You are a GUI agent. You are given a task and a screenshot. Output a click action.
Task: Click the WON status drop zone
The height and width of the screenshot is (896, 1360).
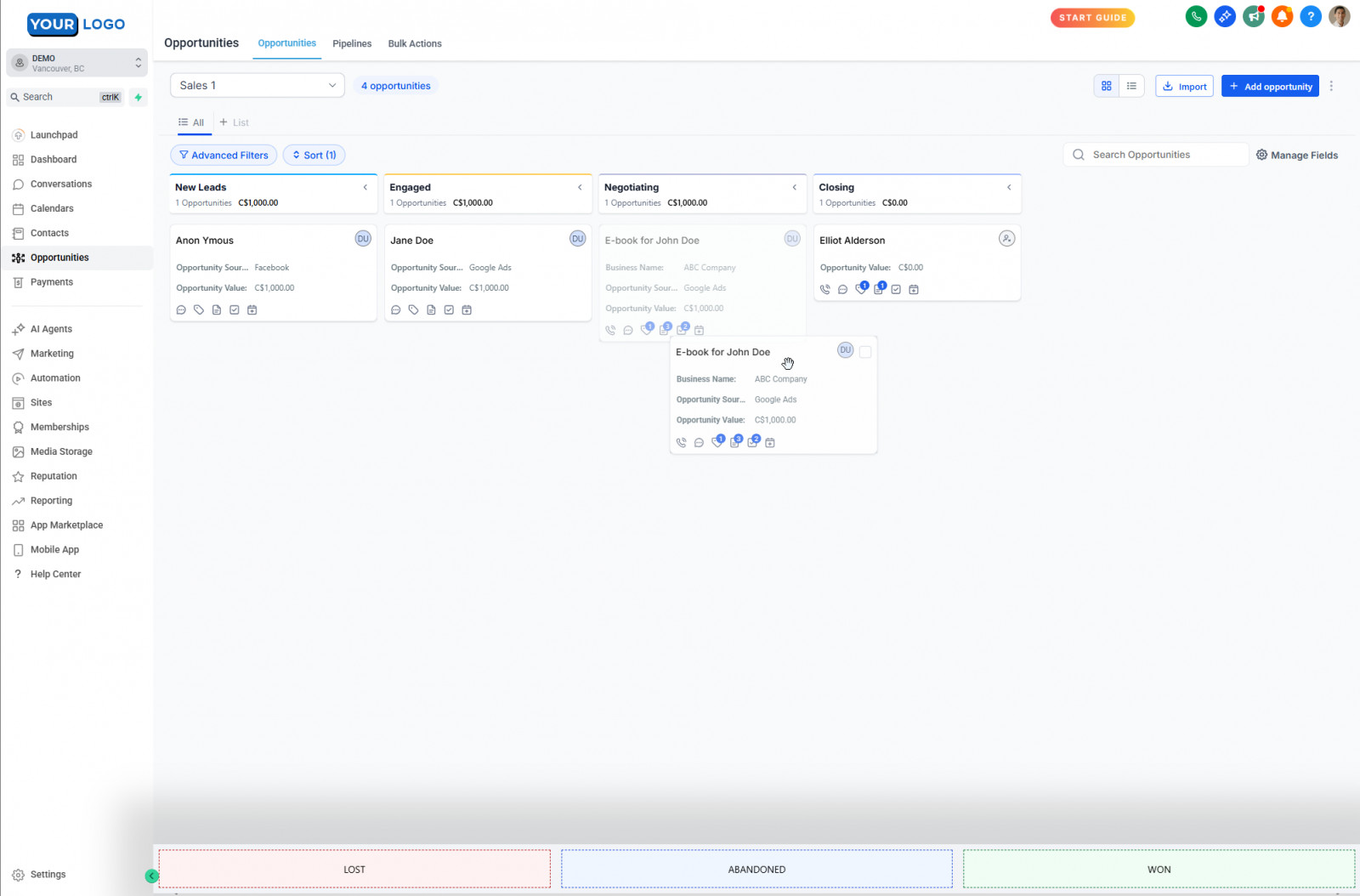(1159, 870)
